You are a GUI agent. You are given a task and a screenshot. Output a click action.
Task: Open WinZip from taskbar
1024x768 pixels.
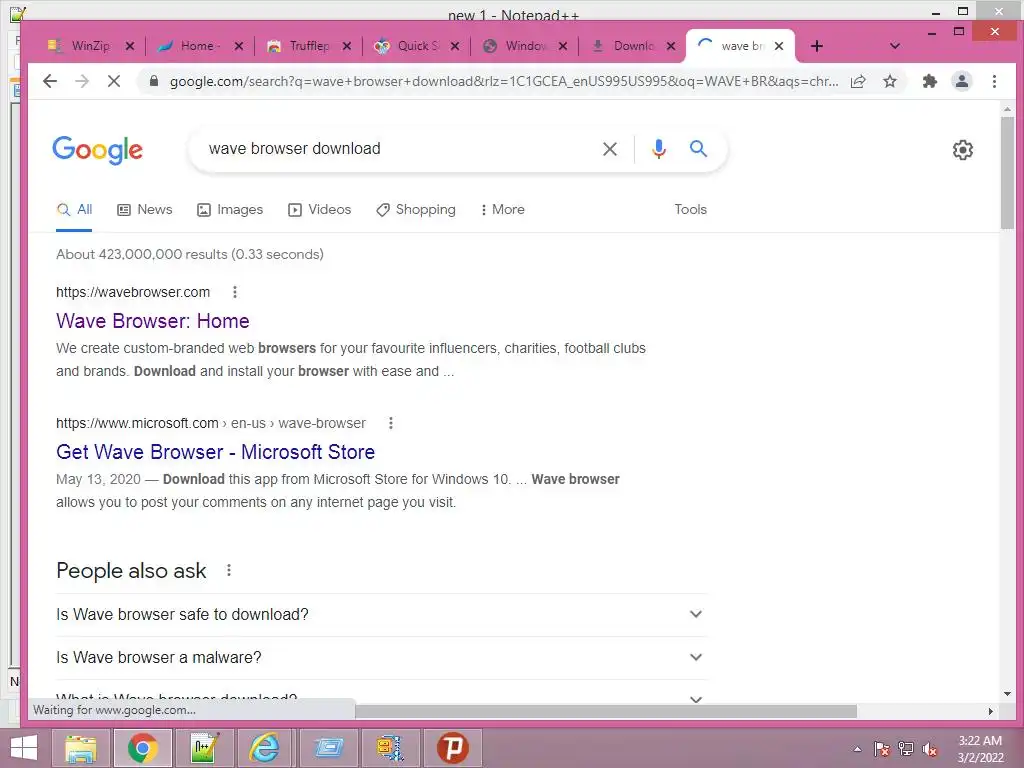(390, 748)
